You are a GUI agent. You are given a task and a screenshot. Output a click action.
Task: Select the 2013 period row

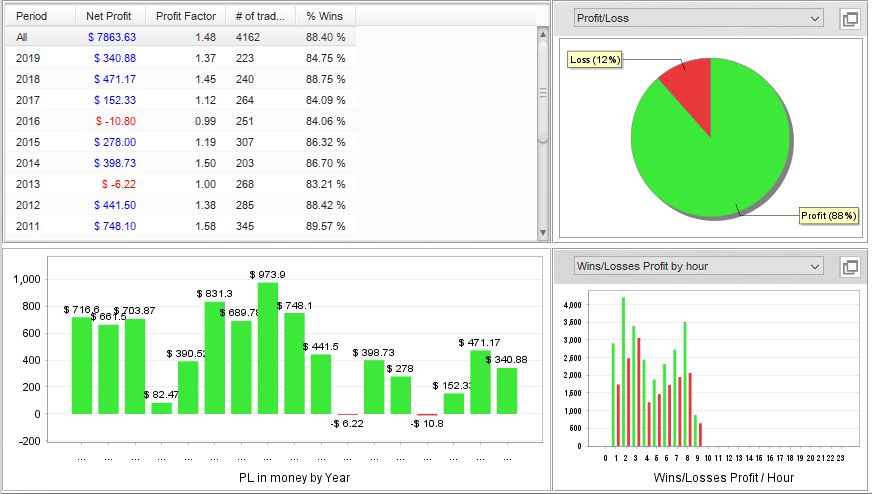point(181,184)
